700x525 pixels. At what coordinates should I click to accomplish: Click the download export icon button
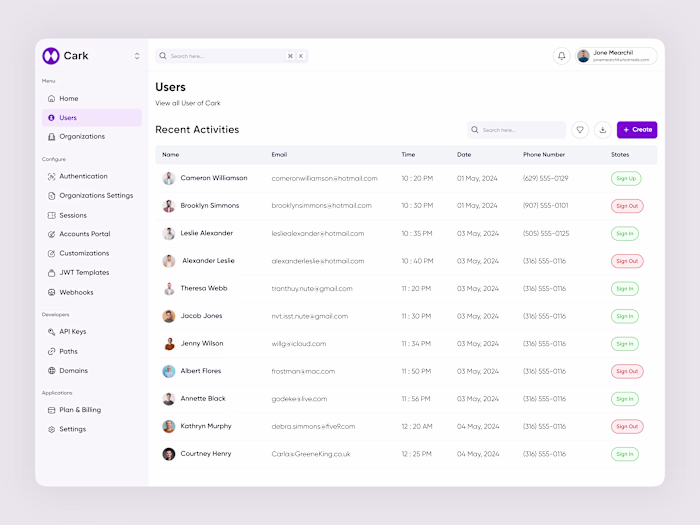tap(603, 130)
